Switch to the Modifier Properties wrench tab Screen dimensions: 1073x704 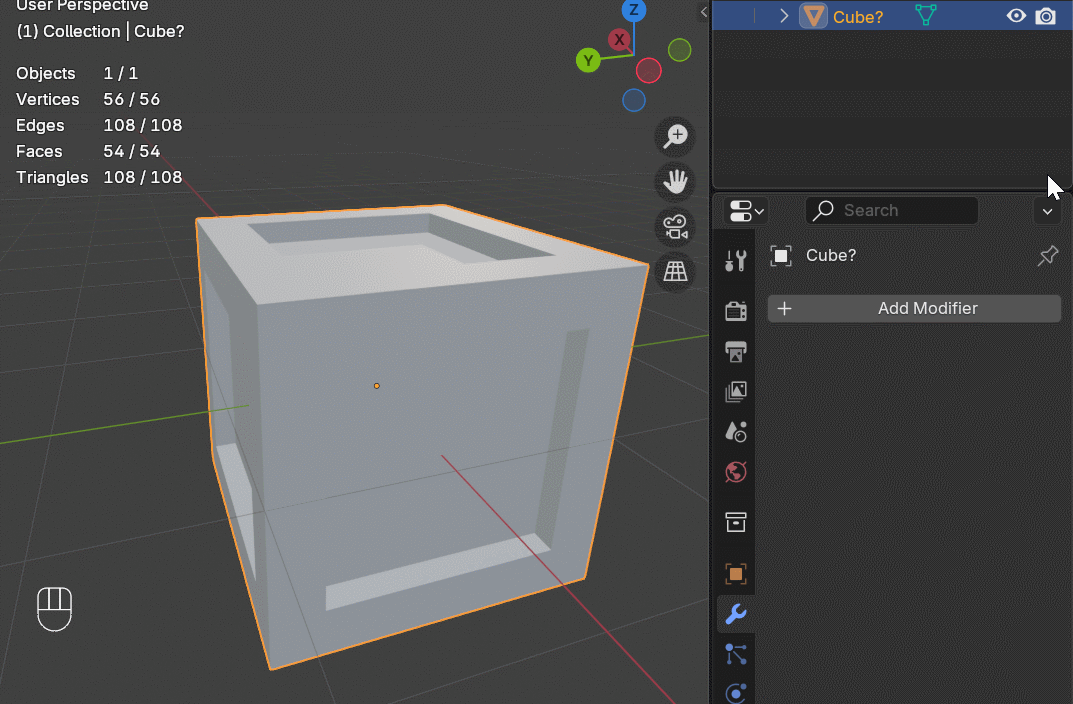[x=735, y=614]
